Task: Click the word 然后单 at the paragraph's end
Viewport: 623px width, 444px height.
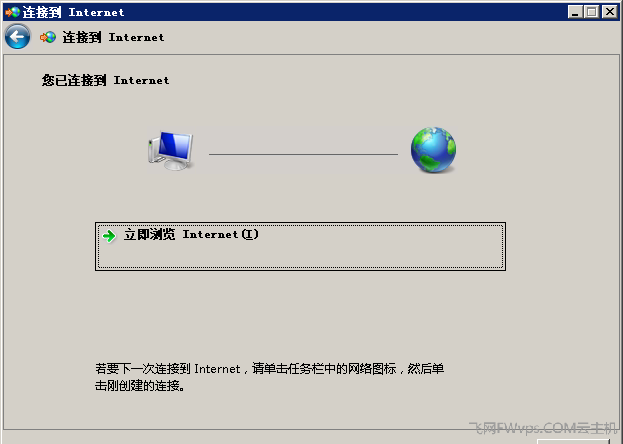Action: click(x=426, y=369)
